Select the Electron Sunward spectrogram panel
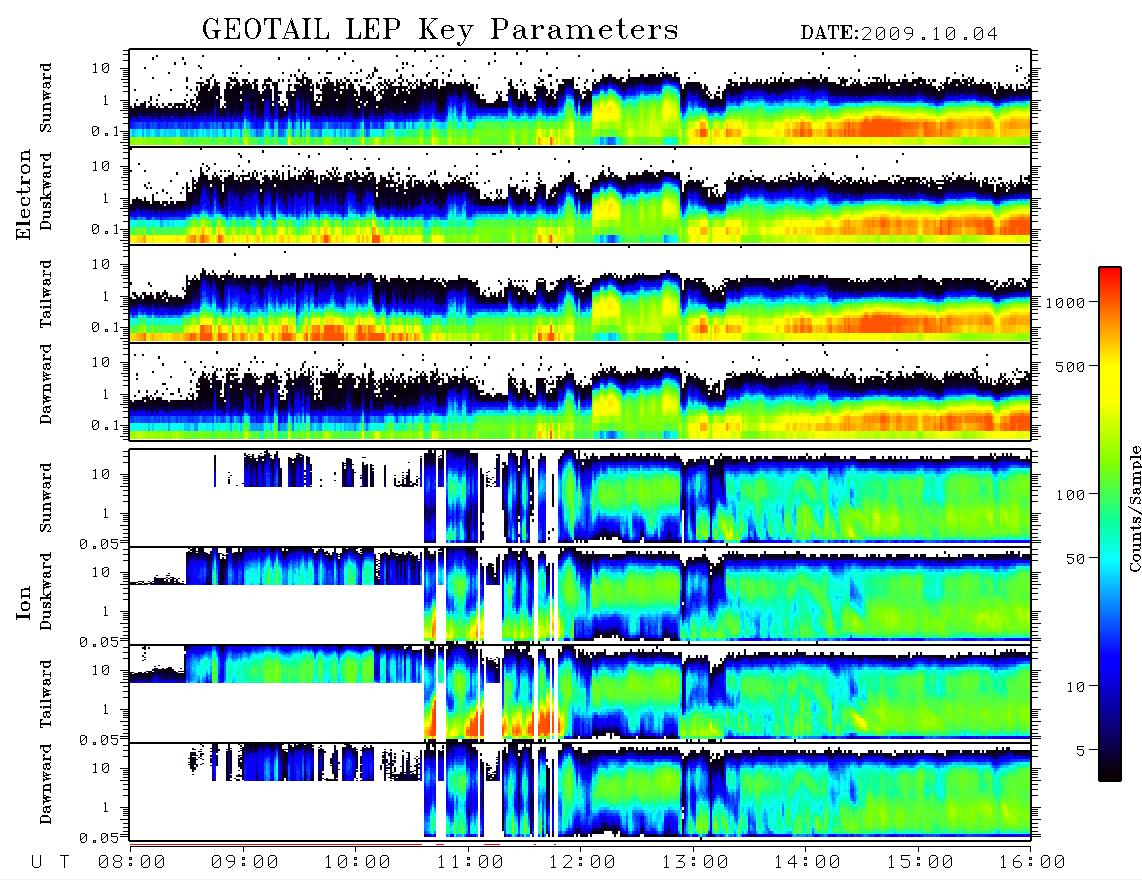Screen dimensions: 1142x880 (x=580, y=98)
